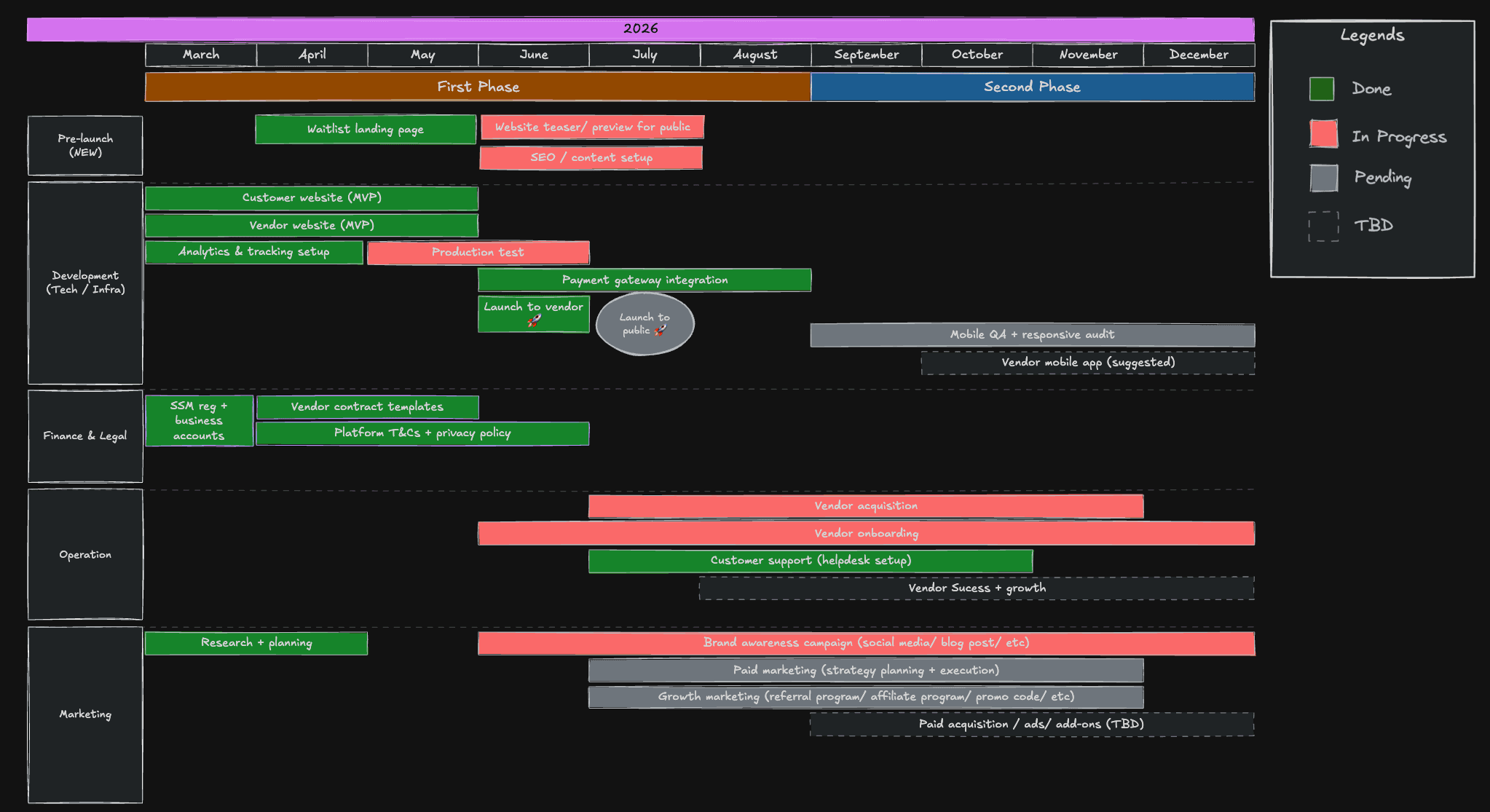Select the Launch to vendor rocket bar
1490x812 pixels.
click(x=534, y=314)
